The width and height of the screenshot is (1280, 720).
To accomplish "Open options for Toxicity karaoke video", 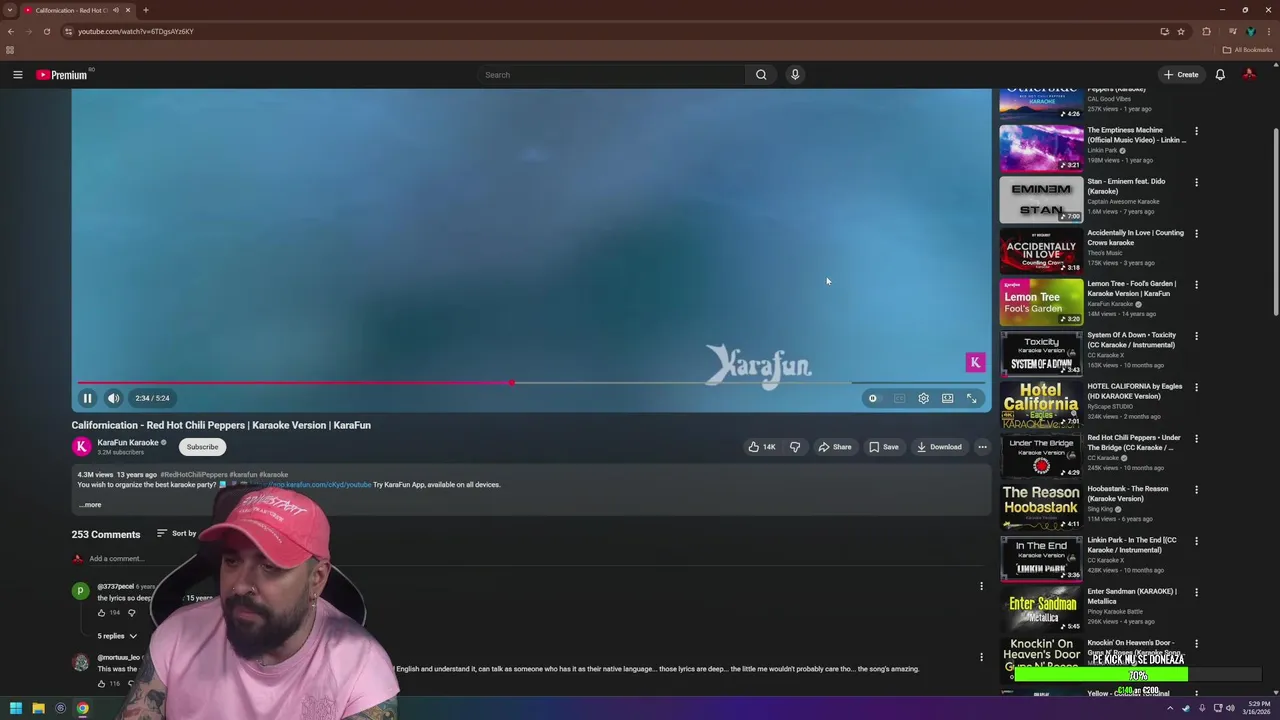I will [1196, 336].
